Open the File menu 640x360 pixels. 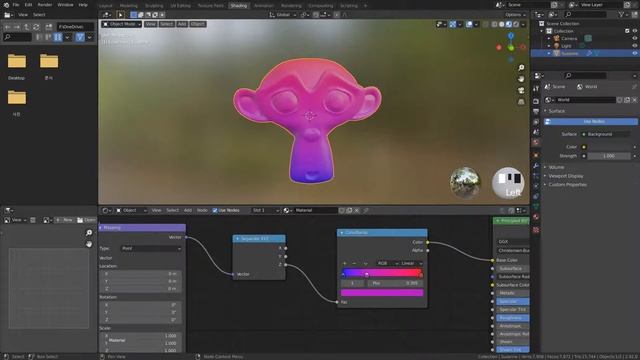point(16,5)
